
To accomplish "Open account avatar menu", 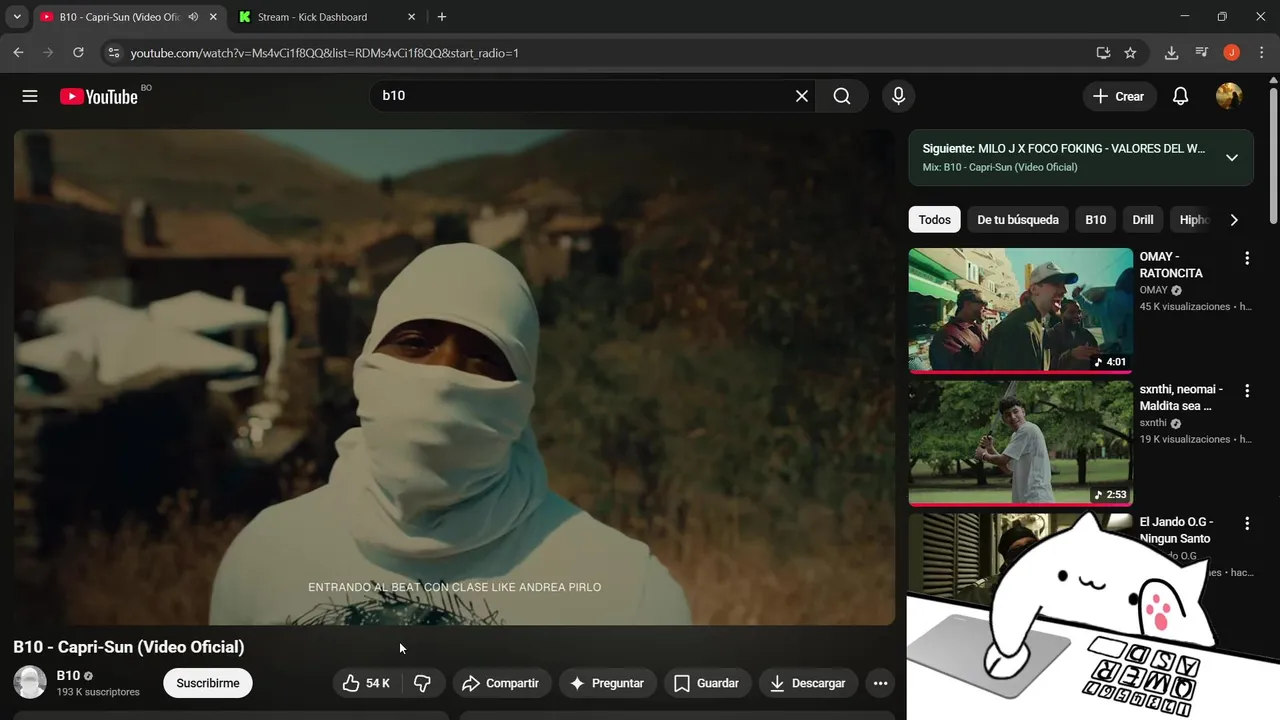I will pos(1229,96).
